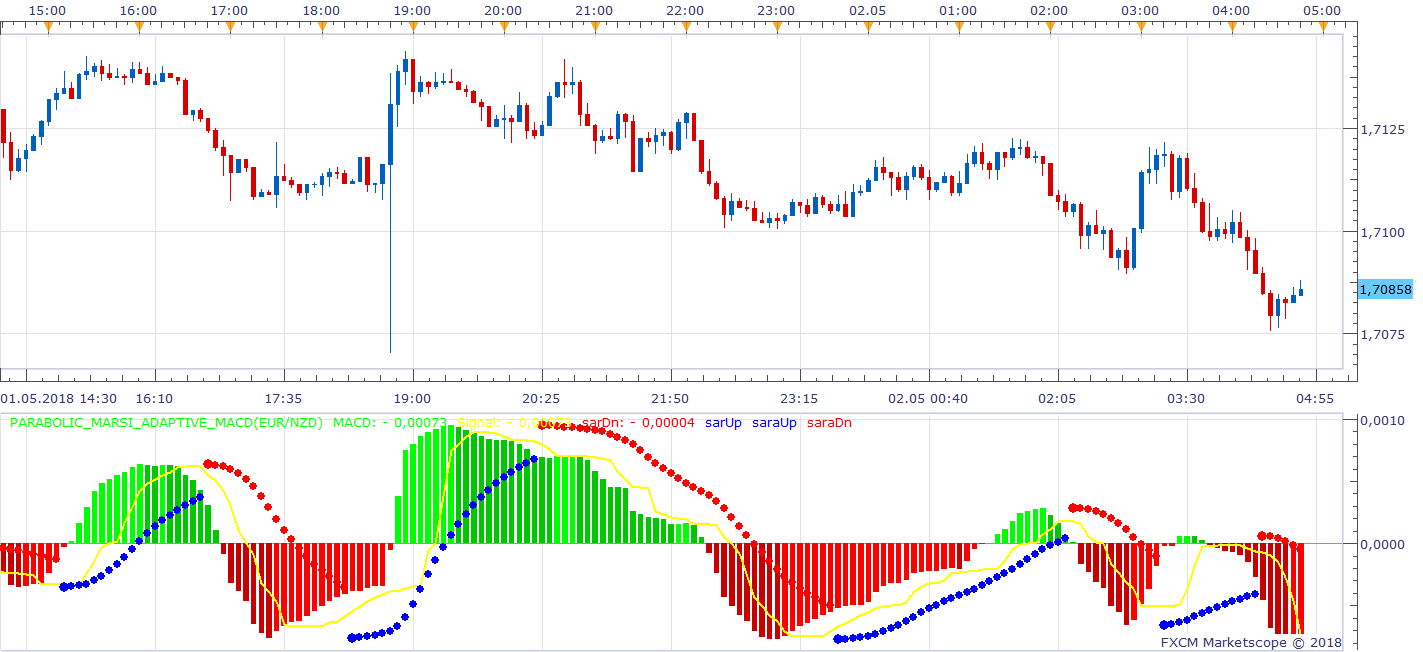The width and height of the screenshot is (1423, 652).
Task: Click the orange marker above 01:00
Action: (x=958, y=26)
